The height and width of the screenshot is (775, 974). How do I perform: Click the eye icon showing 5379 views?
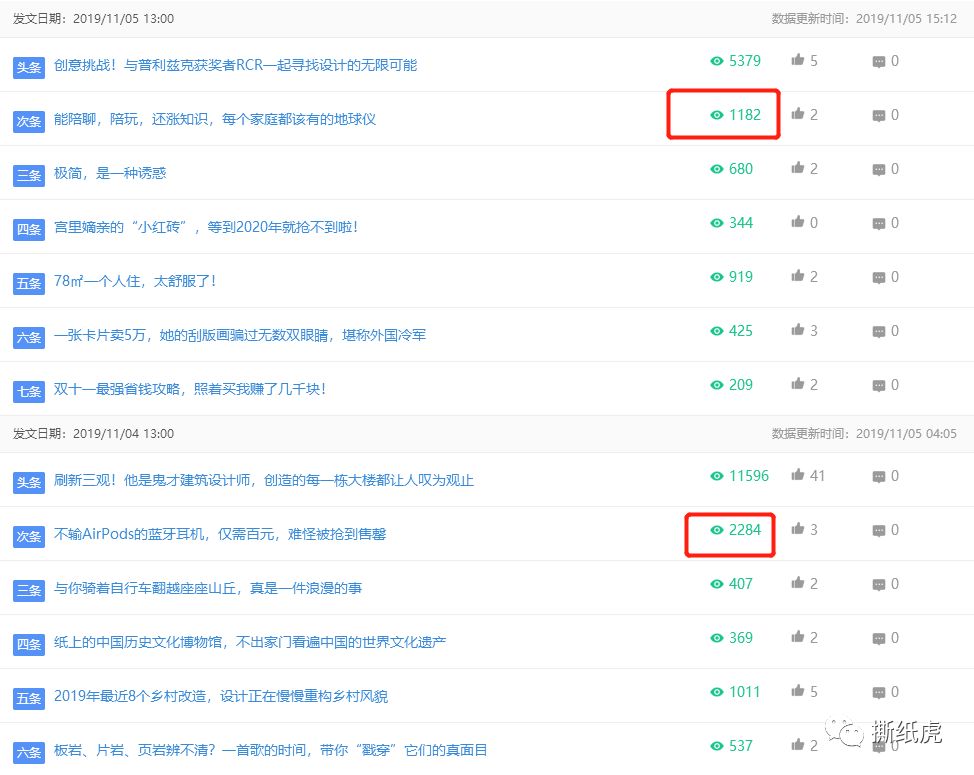pyautogui.click(x=716, y=60)
